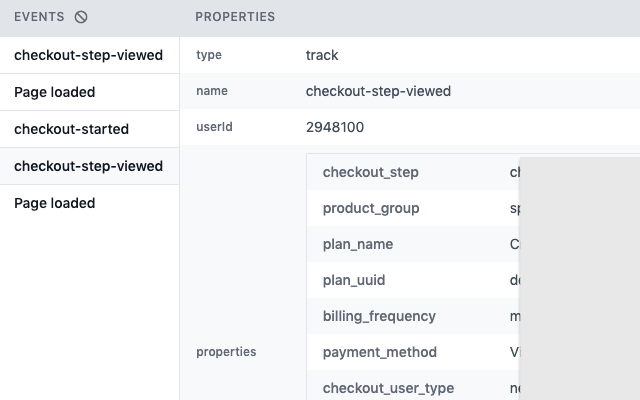Select the first Page loaded event
The height and width of the screenshot is (400, 640).
[89, 92]
